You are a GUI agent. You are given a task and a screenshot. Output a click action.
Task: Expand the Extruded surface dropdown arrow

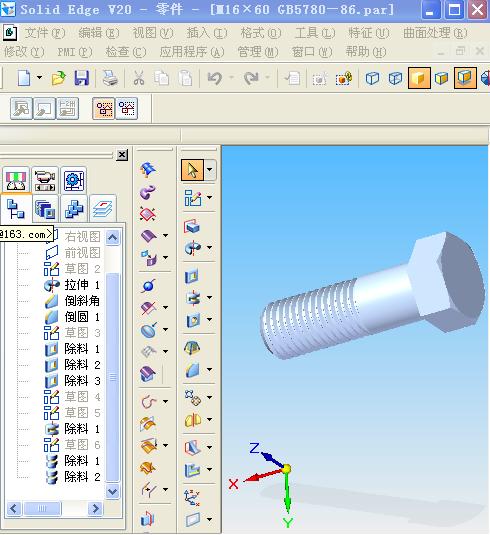pyautogui.click(x=165, y=235)
